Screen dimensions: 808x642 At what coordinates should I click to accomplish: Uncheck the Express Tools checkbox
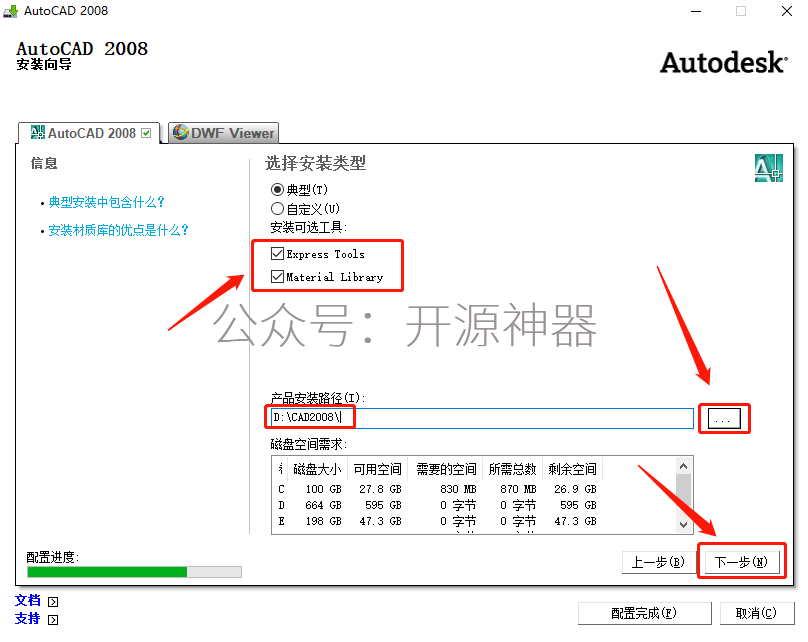point(277,253)
